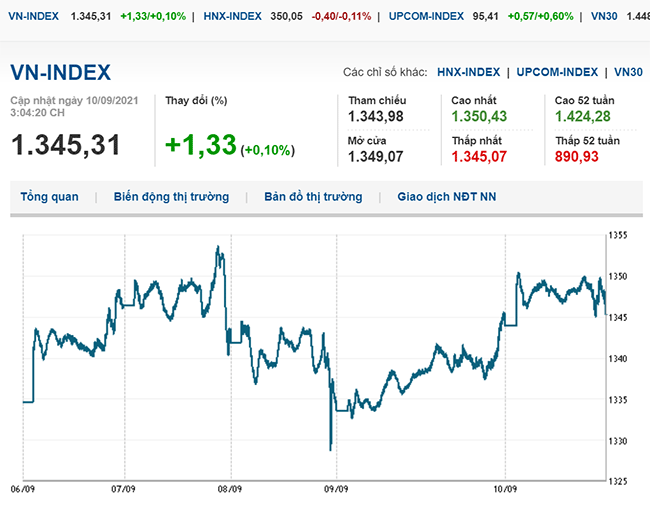650x506 pixels.
Task: Select HNX-INDEX in the top ticker bar
Action: 233,17
